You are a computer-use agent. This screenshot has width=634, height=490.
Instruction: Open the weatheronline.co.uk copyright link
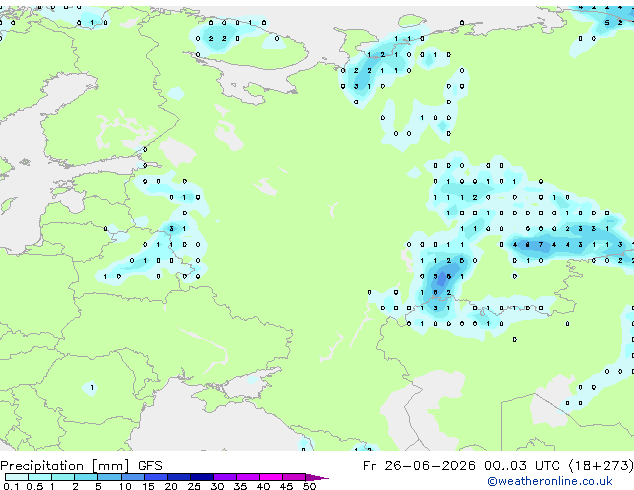coord(550,481)
